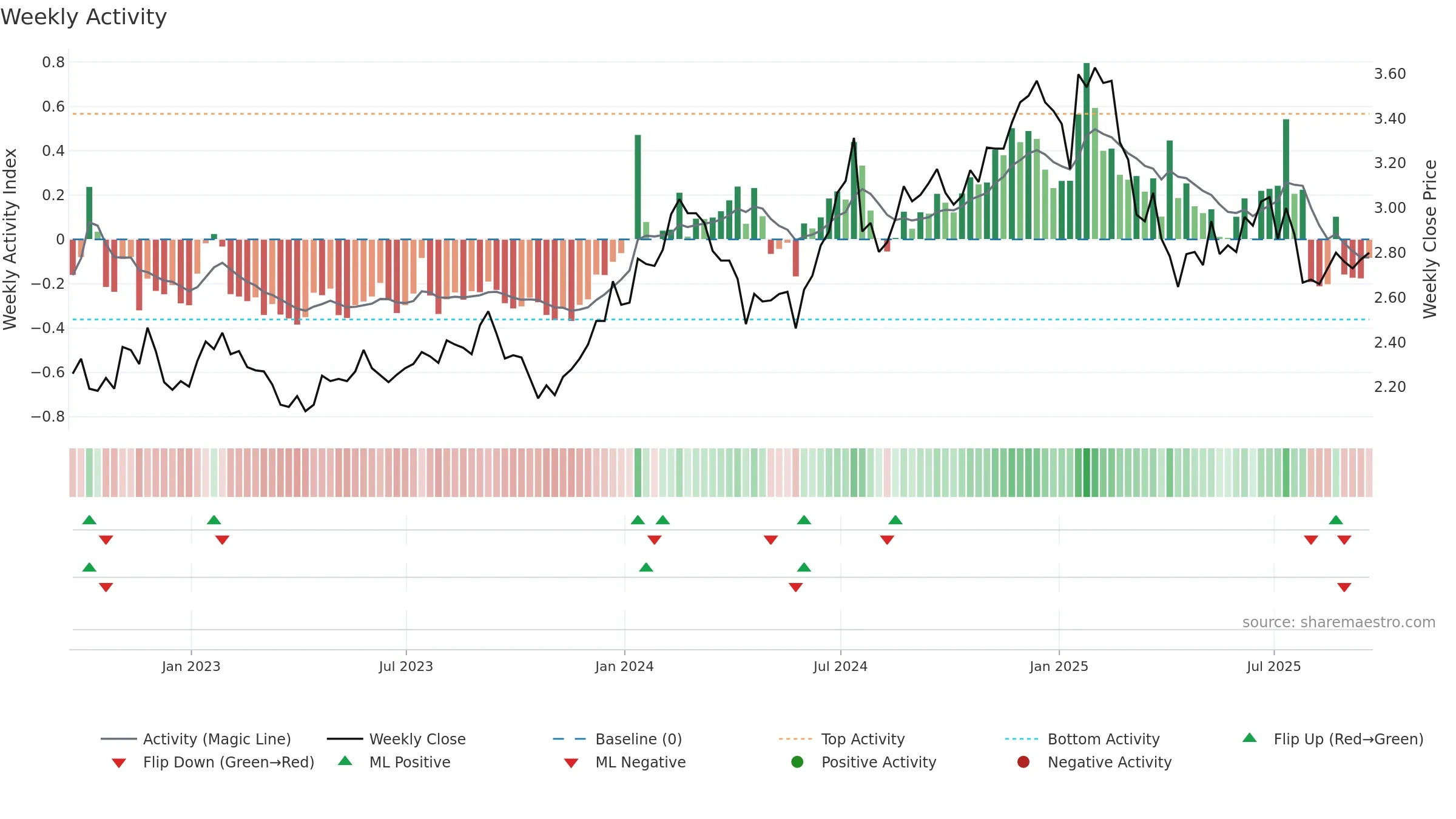Viewport: 1456px width, 819px height.
Task: Click the −0.8 left axis tick label
Action: pos(48,416)
